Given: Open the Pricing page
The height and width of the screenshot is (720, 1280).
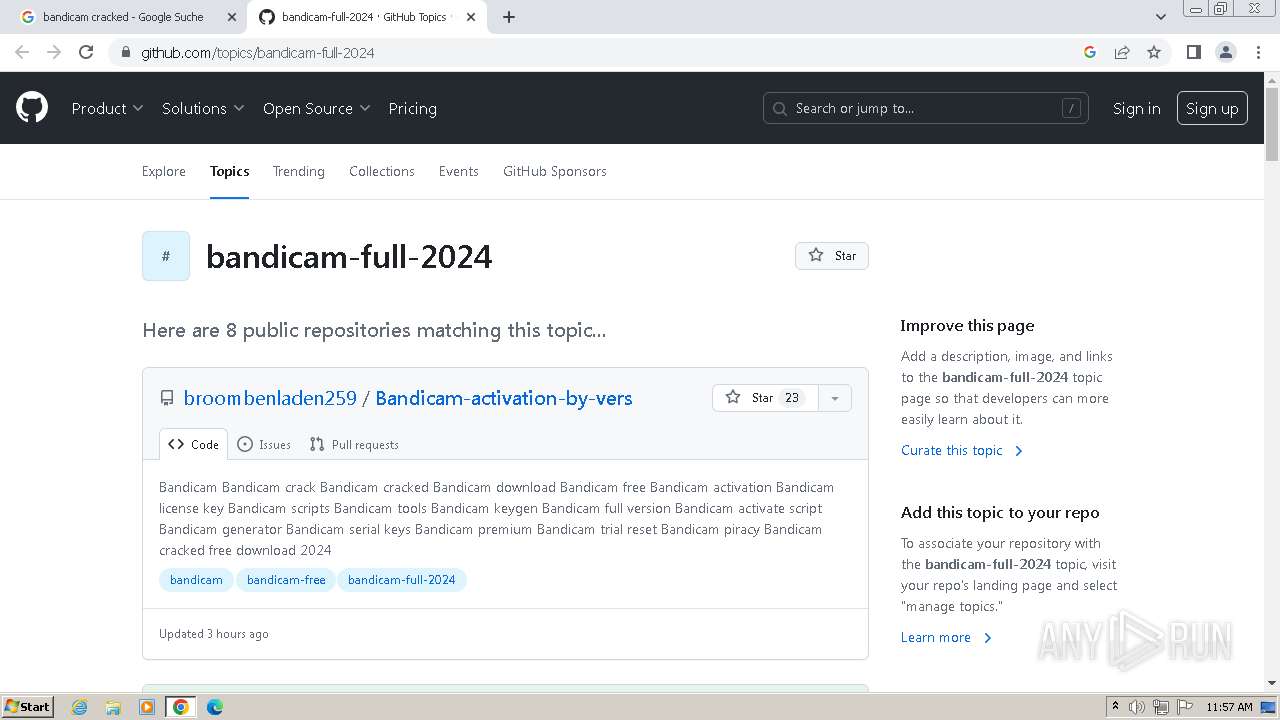Looking at the screenshot, I should pos(412,108).
